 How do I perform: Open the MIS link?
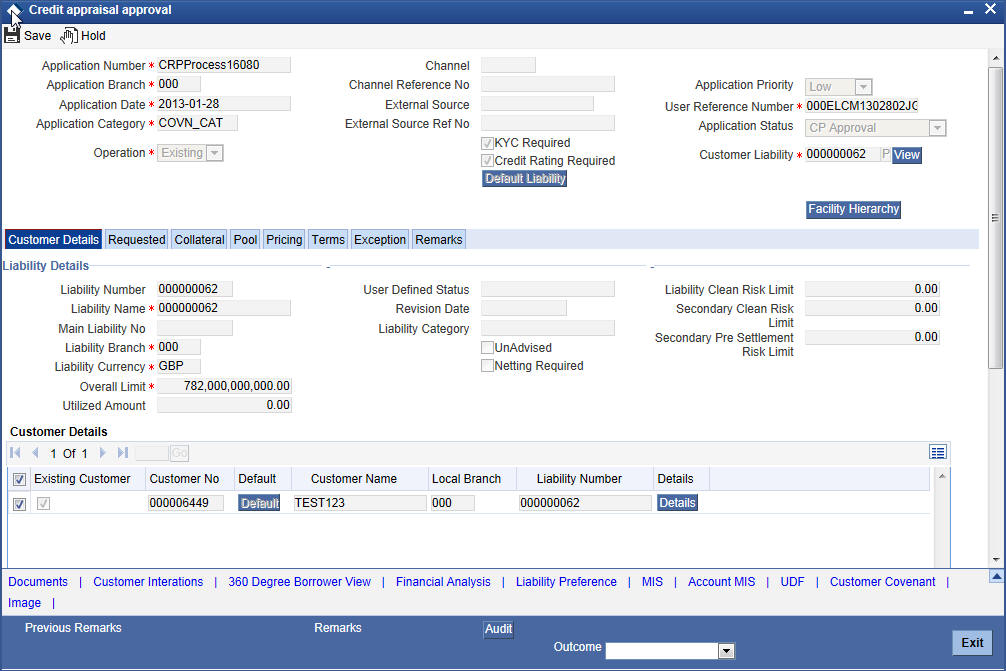coord(652,582)
